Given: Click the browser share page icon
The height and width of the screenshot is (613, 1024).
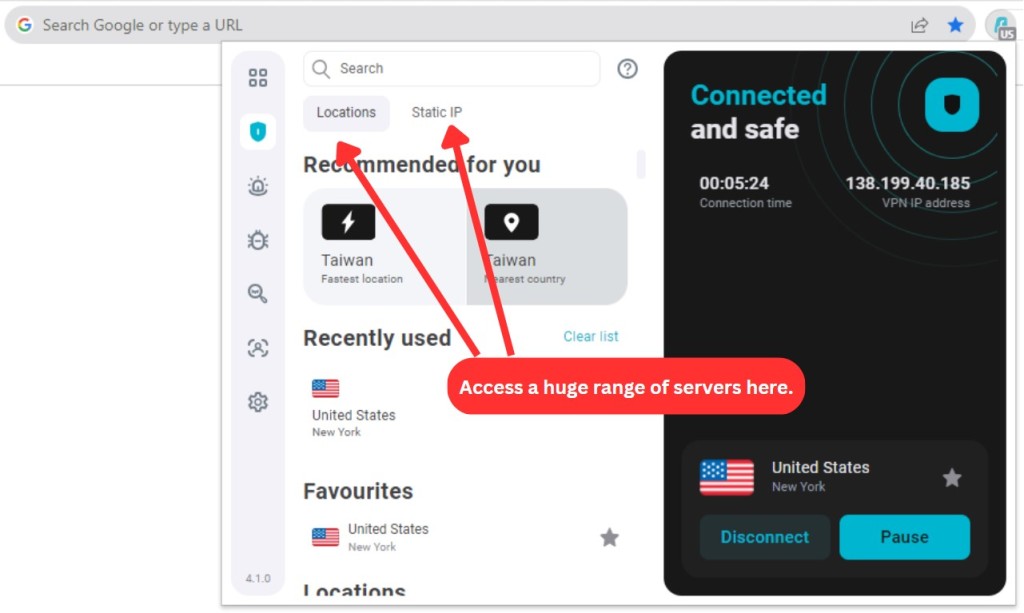Looking at the screenshot, I should [920, 25].
